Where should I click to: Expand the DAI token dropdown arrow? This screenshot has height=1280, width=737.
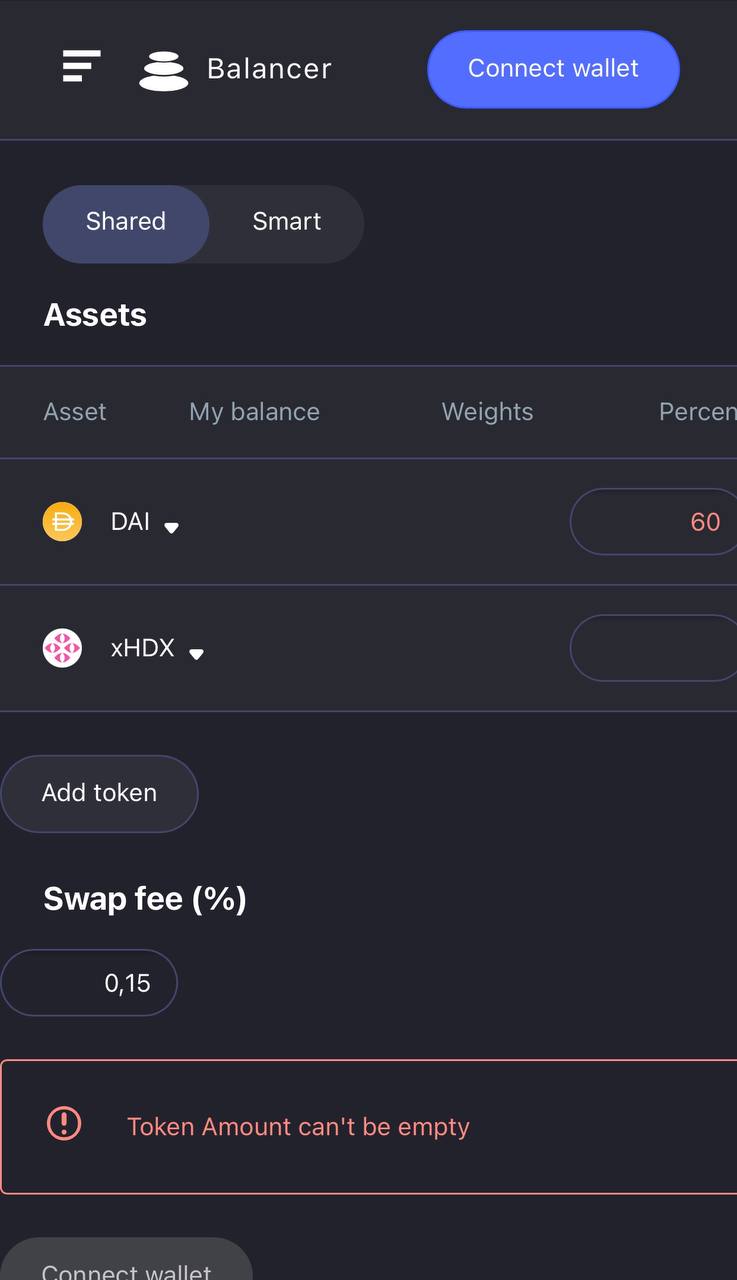point(171,527)
